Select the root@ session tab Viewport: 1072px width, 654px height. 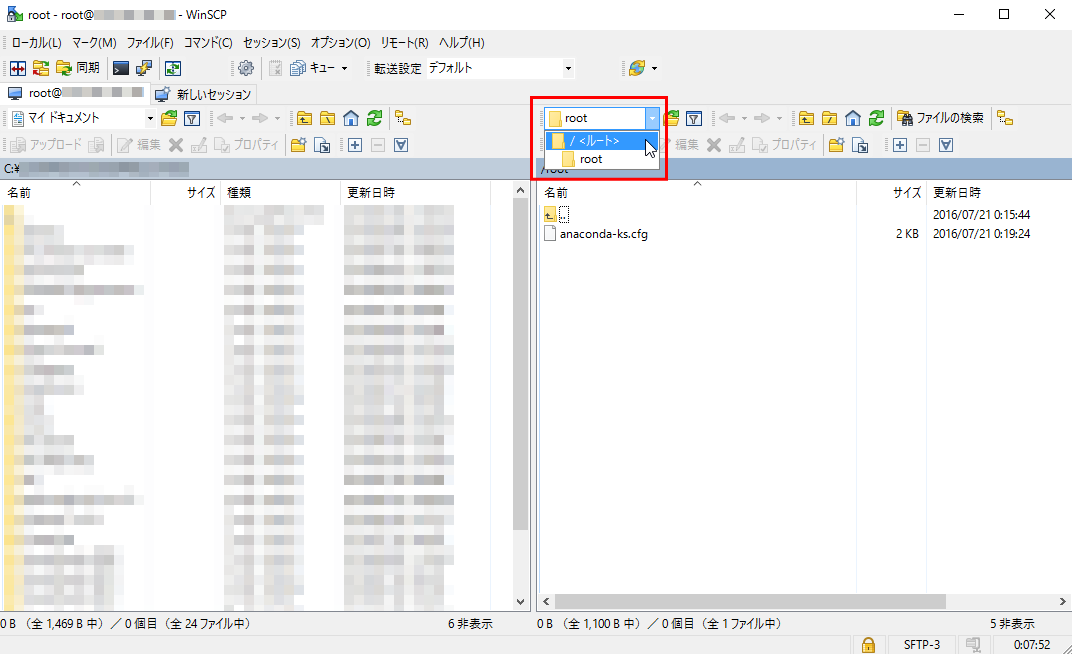coord(76,93)
